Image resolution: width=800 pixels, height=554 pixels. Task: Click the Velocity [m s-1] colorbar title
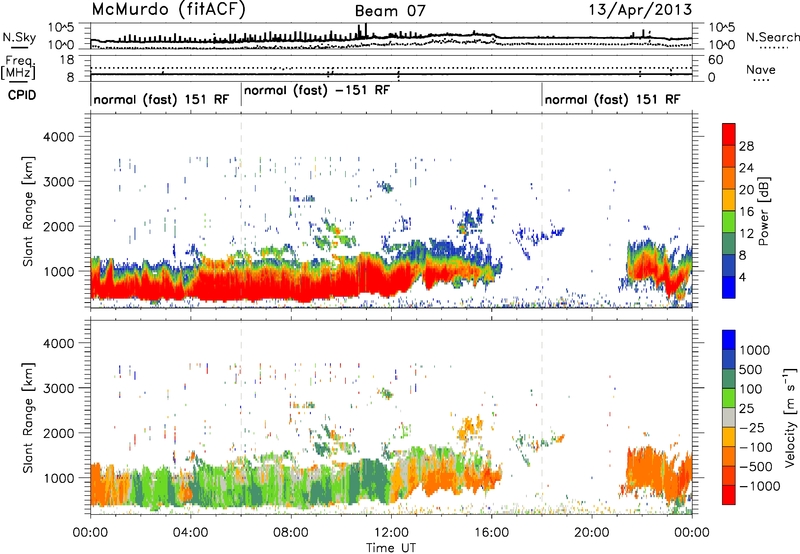790,418
